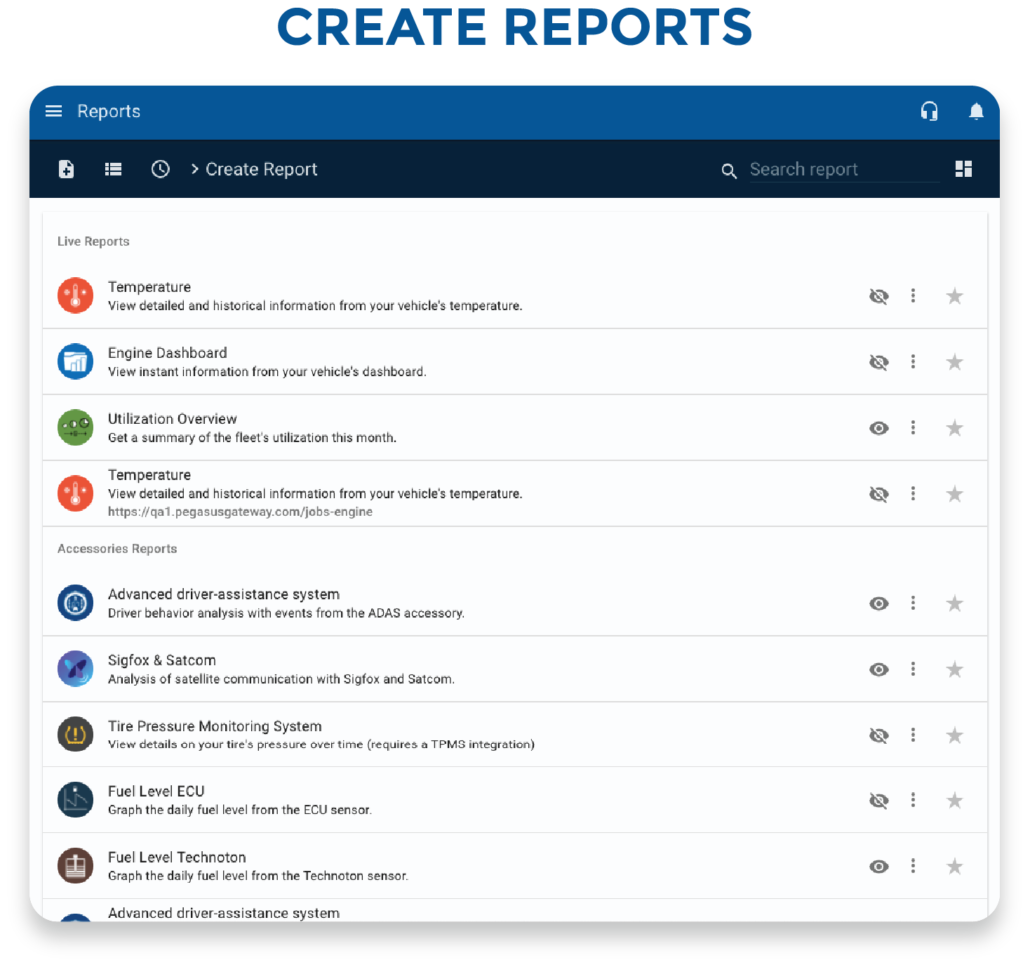Image resolution: width=1030 pixels, height=967 pixels.
Task: Click the Reports title in header
Action: coord(108,111)
